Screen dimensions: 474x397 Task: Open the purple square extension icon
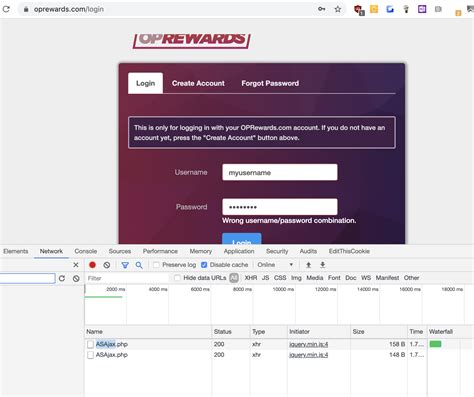pos(422,9)
